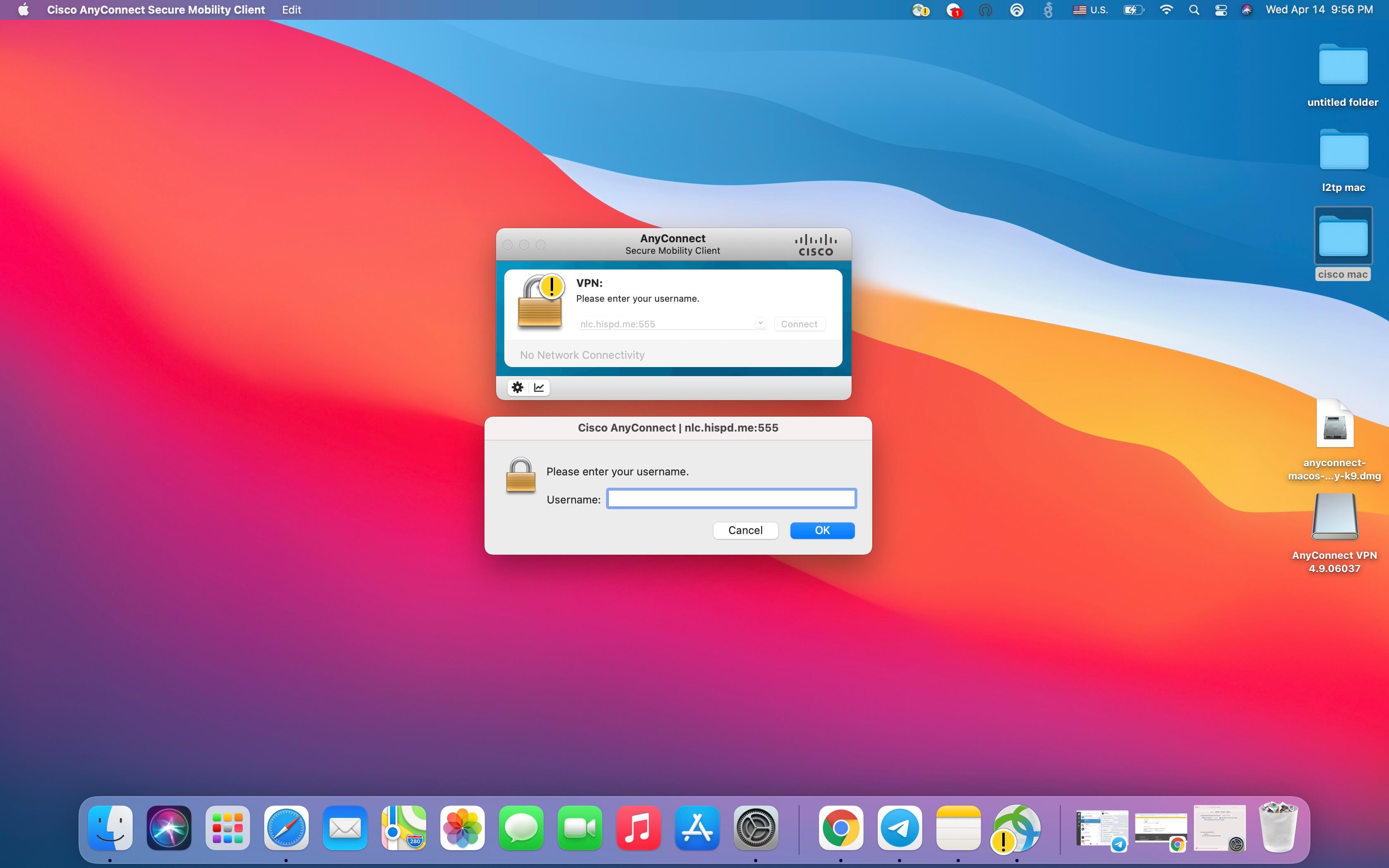Open the Cisco AnyConnect Secure Mobility Client menu
This screenshot has width=1389, height=868.
point(155,10)
